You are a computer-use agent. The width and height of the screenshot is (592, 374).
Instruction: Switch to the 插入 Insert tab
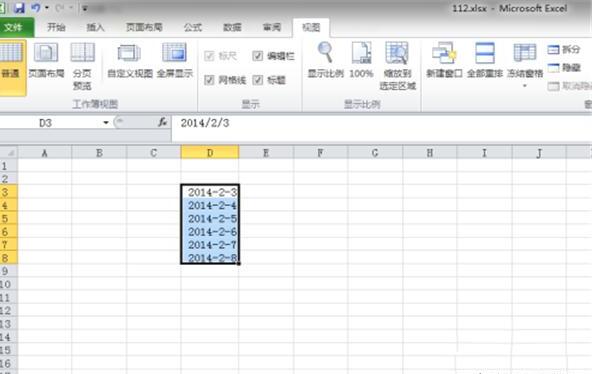(x=95, y=27)
